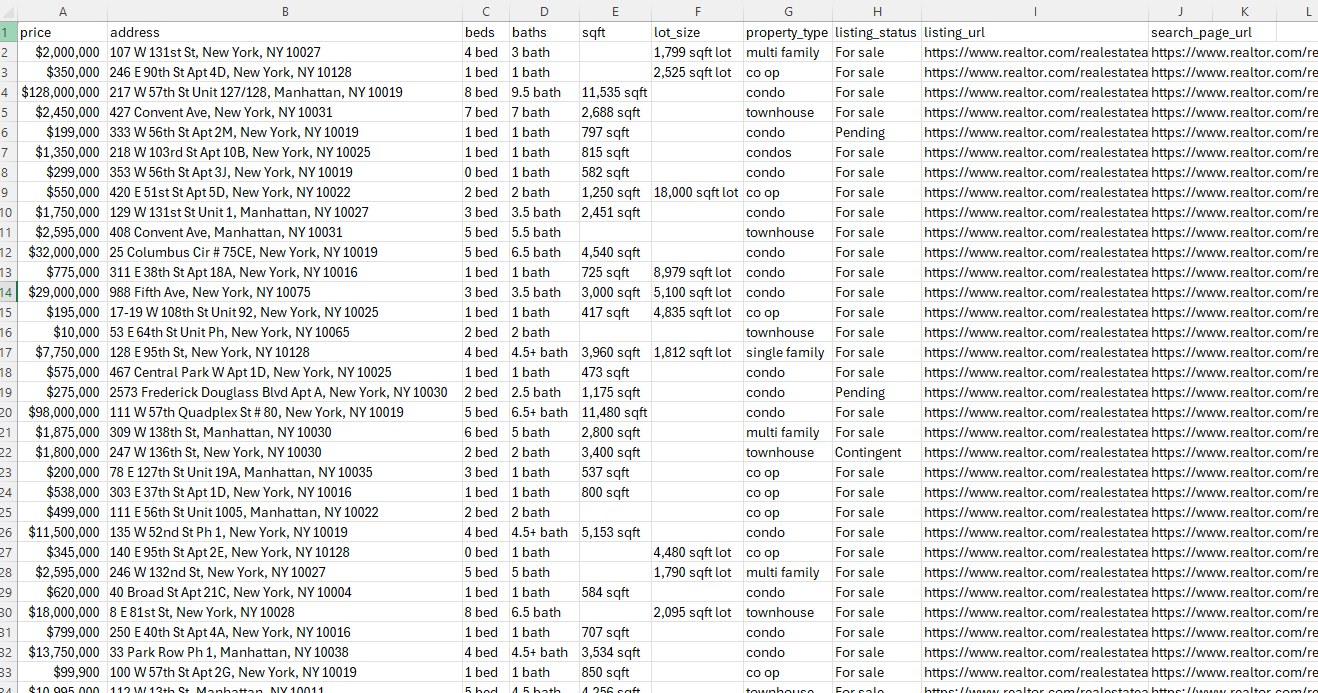This screenshot has height=693, width=1318.
Task: Select the $7,750,000 price cell
Action: (62, 352)
